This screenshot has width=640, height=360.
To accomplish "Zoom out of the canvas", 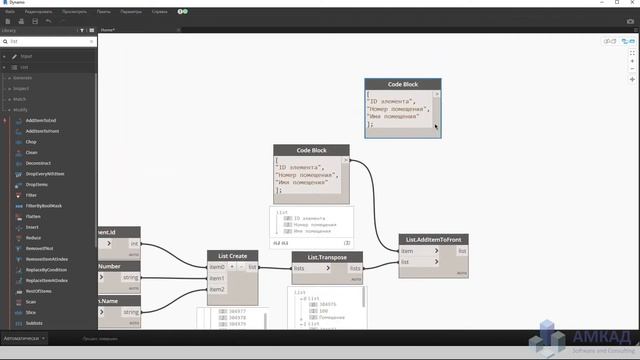I will click(632, 69).
